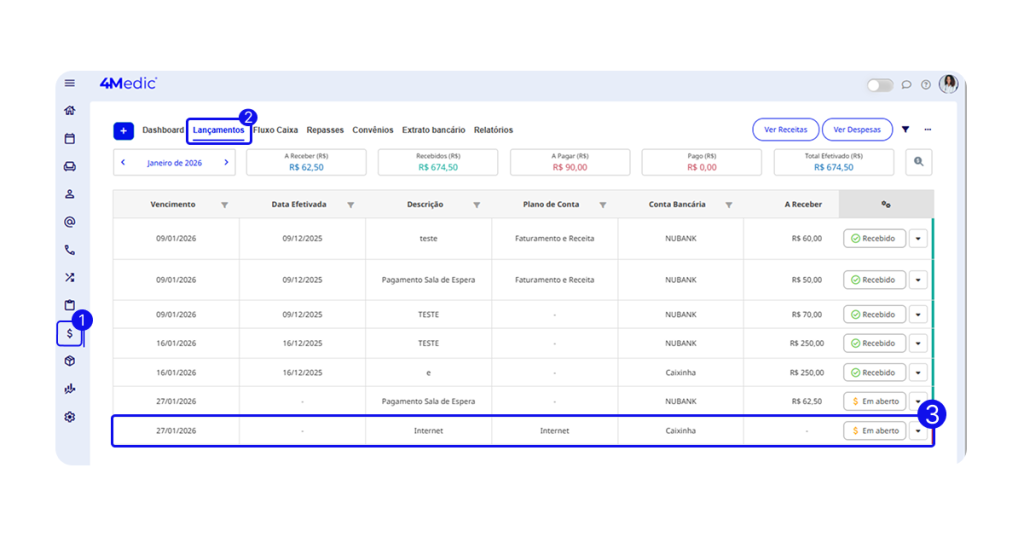The width and height of the screenshot is (1024, 537).
Task: Open filter on Conta Bancária column
Action: [729, 205]
